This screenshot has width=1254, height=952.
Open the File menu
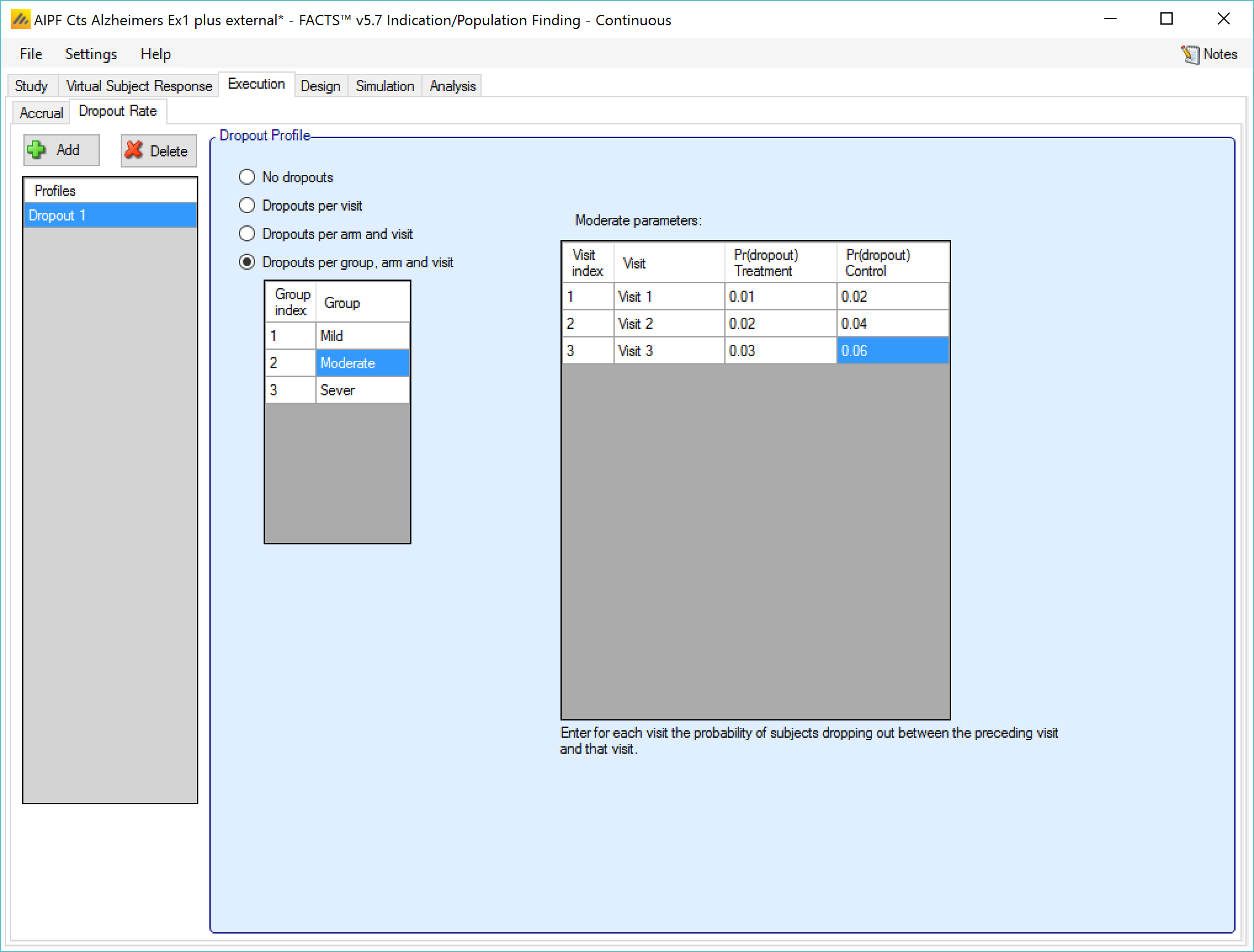(x=31, y=54)
